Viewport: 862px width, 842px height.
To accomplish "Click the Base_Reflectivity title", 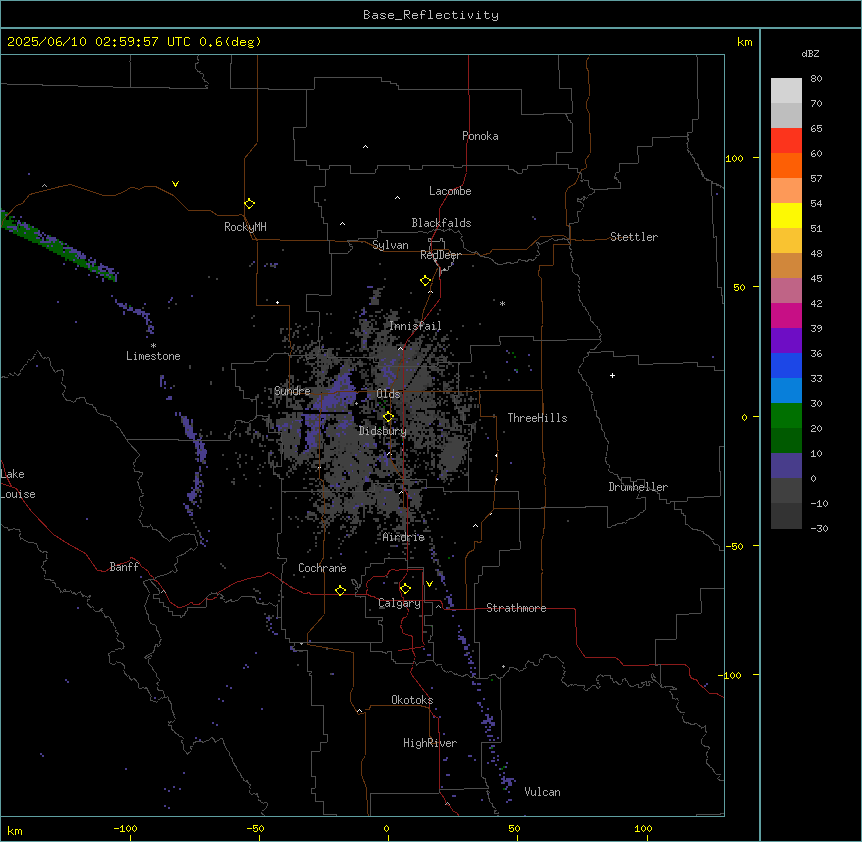I will pyautogui.click(x=431, y=15).
